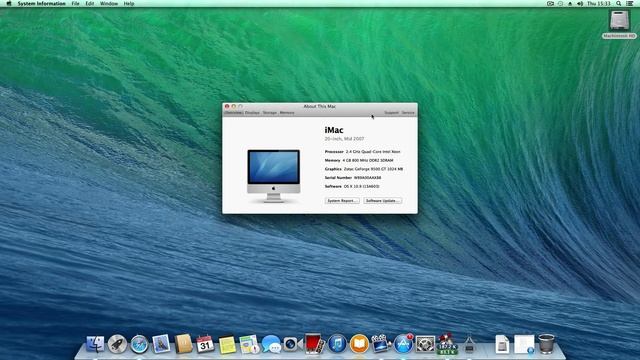The height and width of the screenshot is (360, 640).
Task: Click screen recording camera menu bar icon
Action: click(x=550, y=3)
